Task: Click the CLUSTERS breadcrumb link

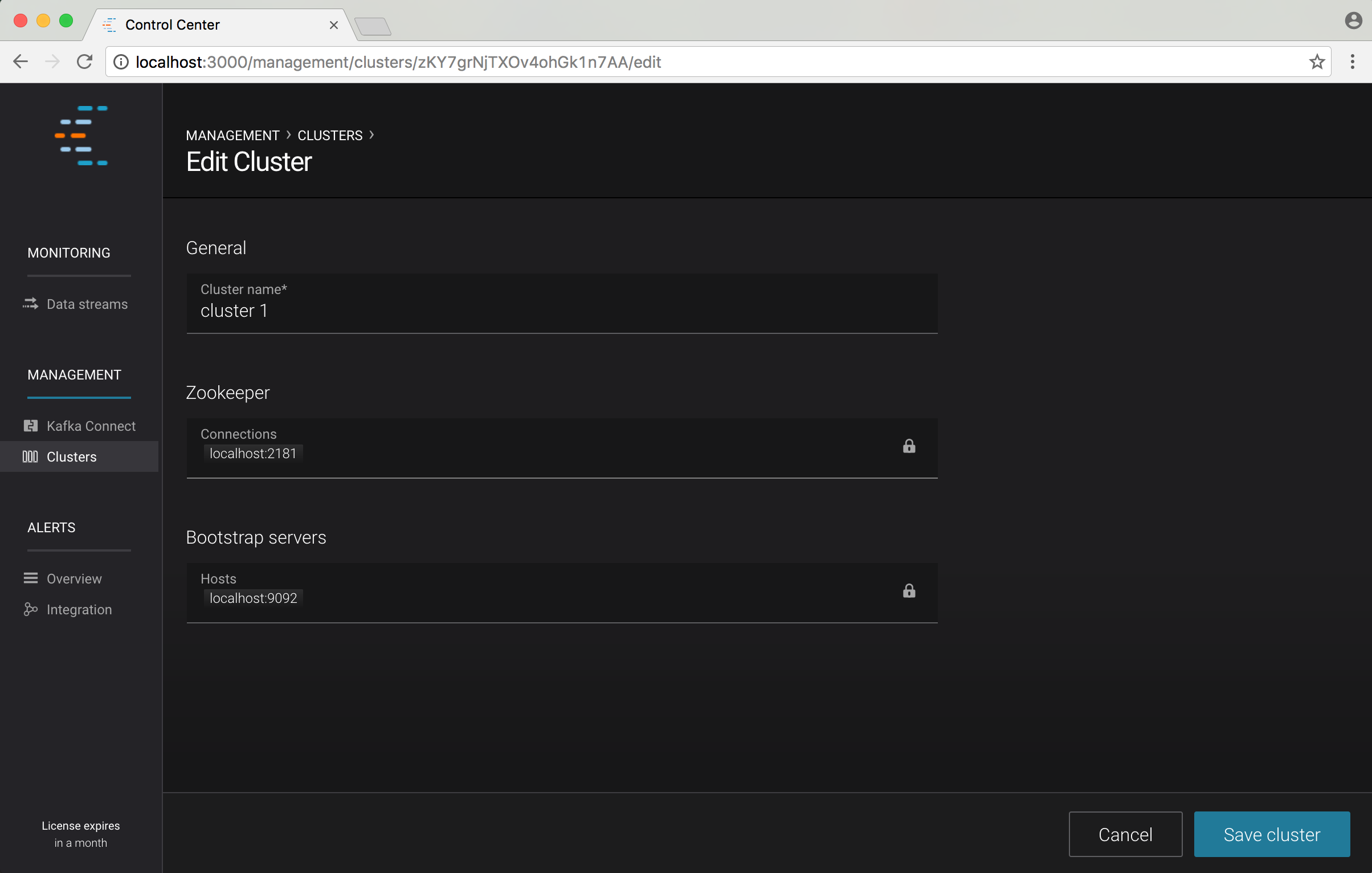Action: pyautogui.click(x=330, y=136)
